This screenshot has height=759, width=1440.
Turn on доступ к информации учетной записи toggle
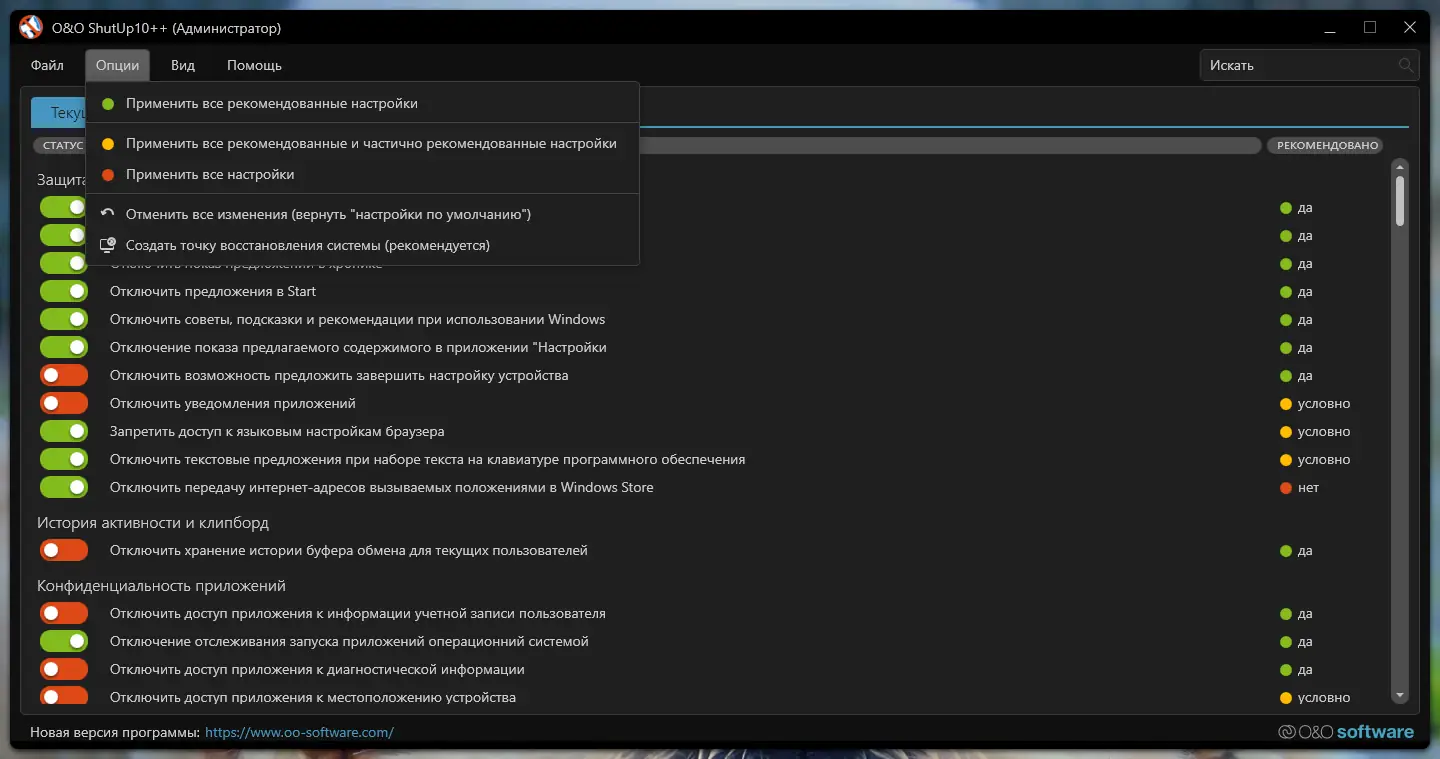[x=64, y=614]
